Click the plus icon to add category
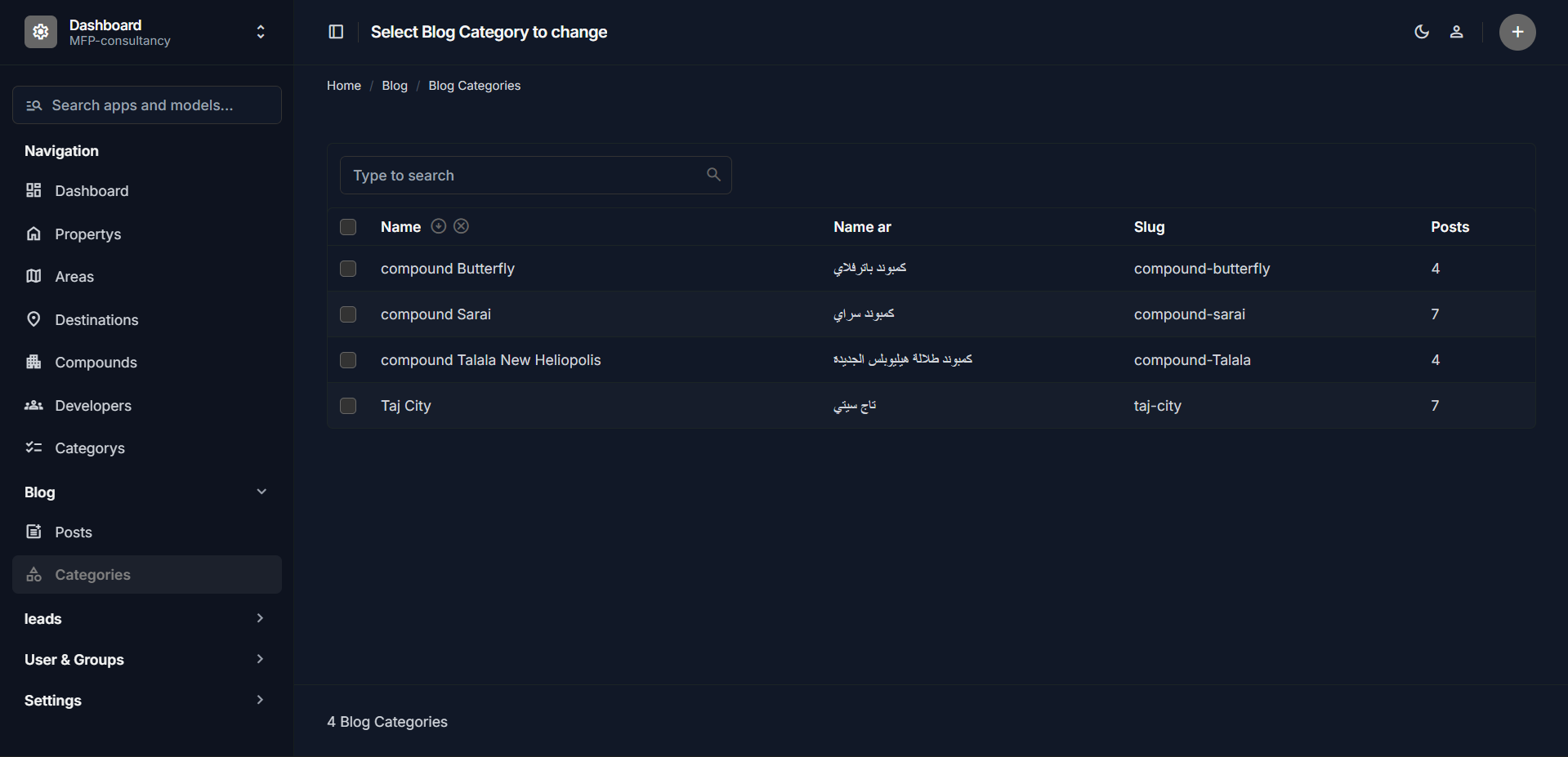Image resolution: width=1568 pixels, height=757 pixels. pyautogui.click(x=1517, y=32)
